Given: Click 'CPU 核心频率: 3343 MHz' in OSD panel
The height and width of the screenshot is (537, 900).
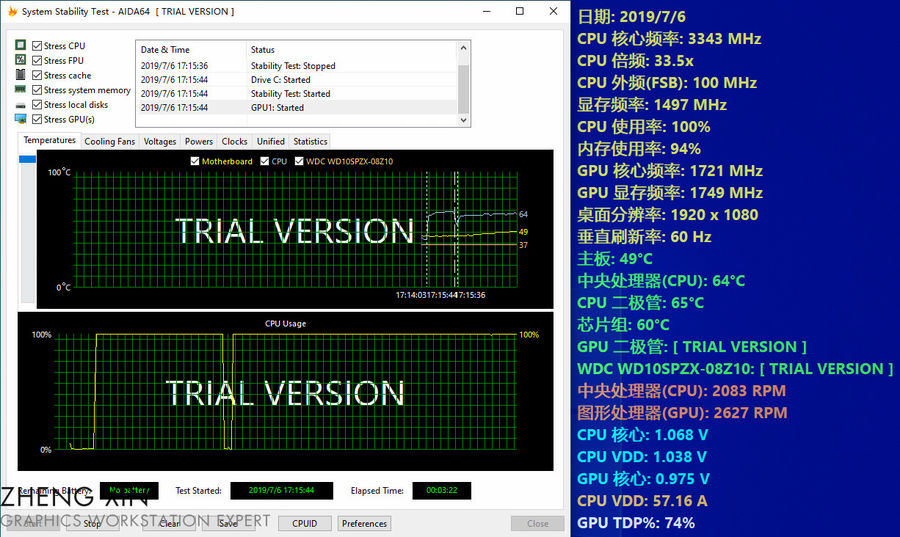Looking at the screenshot, I should click(669, 38).
